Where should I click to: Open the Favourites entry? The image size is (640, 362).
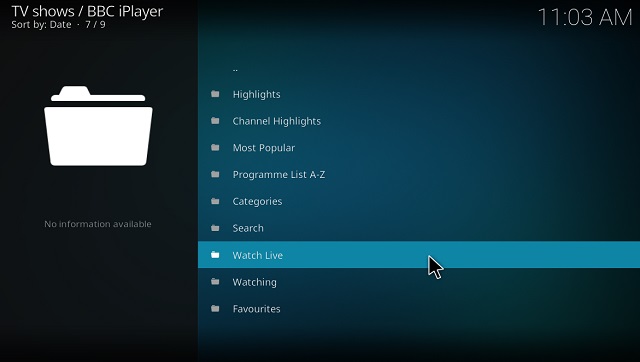[x=419, y=309]
